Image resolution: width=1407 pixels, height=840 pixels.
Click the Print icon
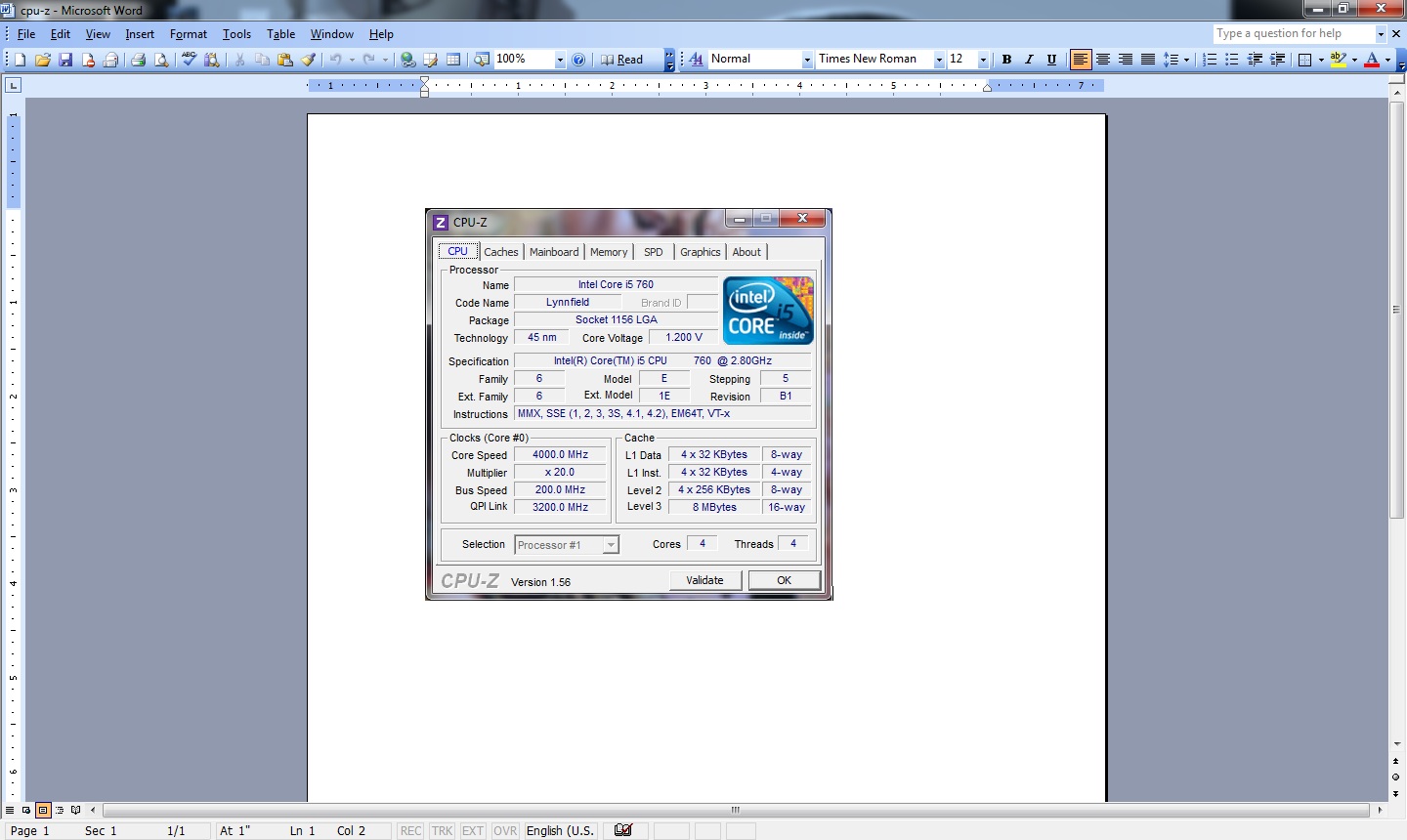click(138, 60)
